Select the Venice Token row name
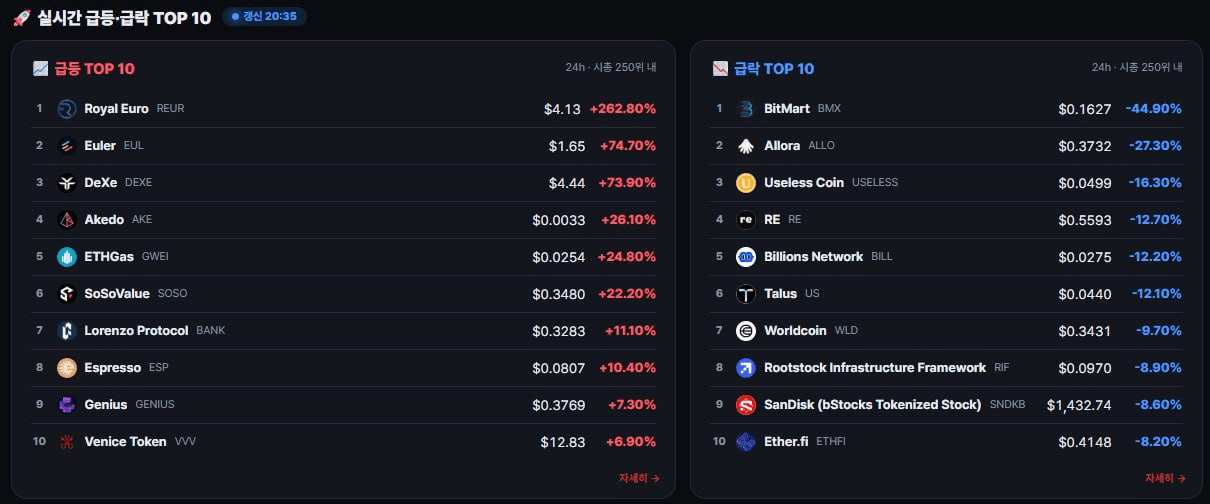This screenshot has width=1210, height=504. (x=125, y=442)
